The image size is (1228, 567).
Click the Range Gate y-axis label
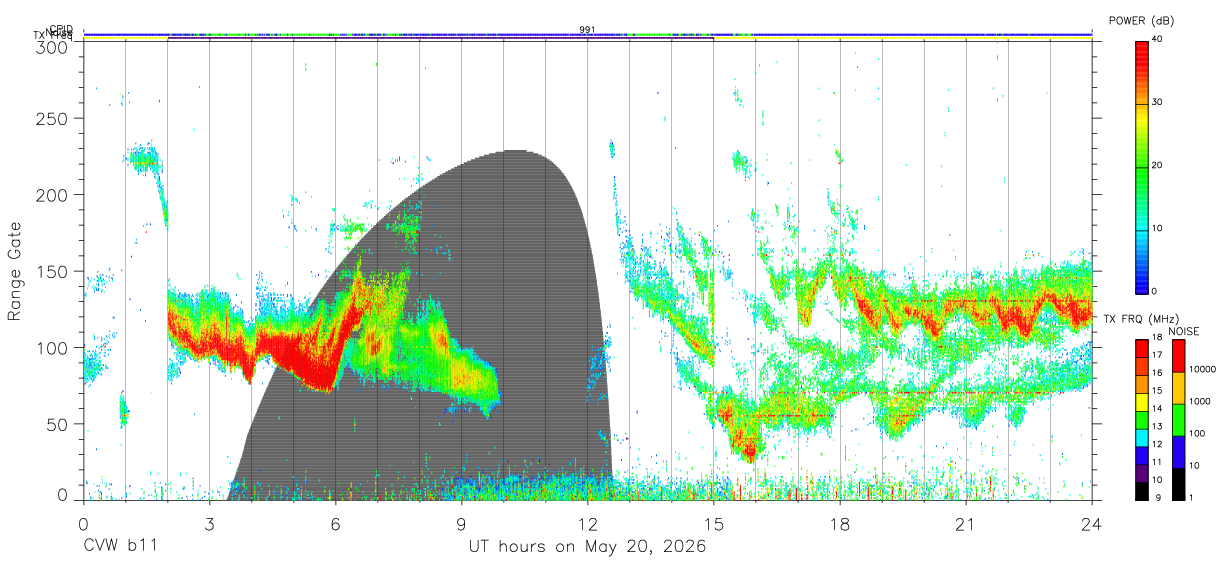pos(15,271)
